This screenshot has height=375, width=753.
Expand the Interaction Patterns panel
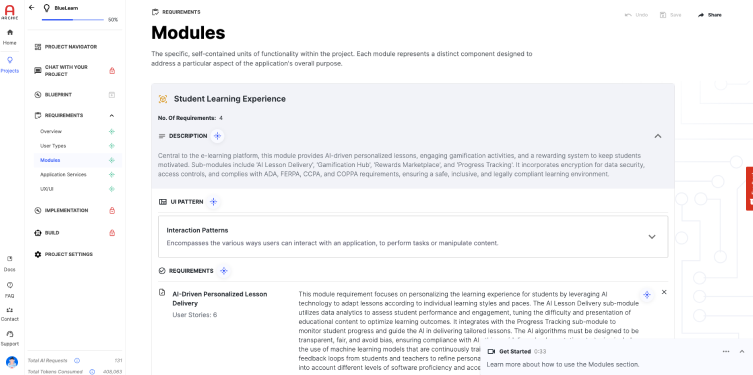(x=652, y=237)
